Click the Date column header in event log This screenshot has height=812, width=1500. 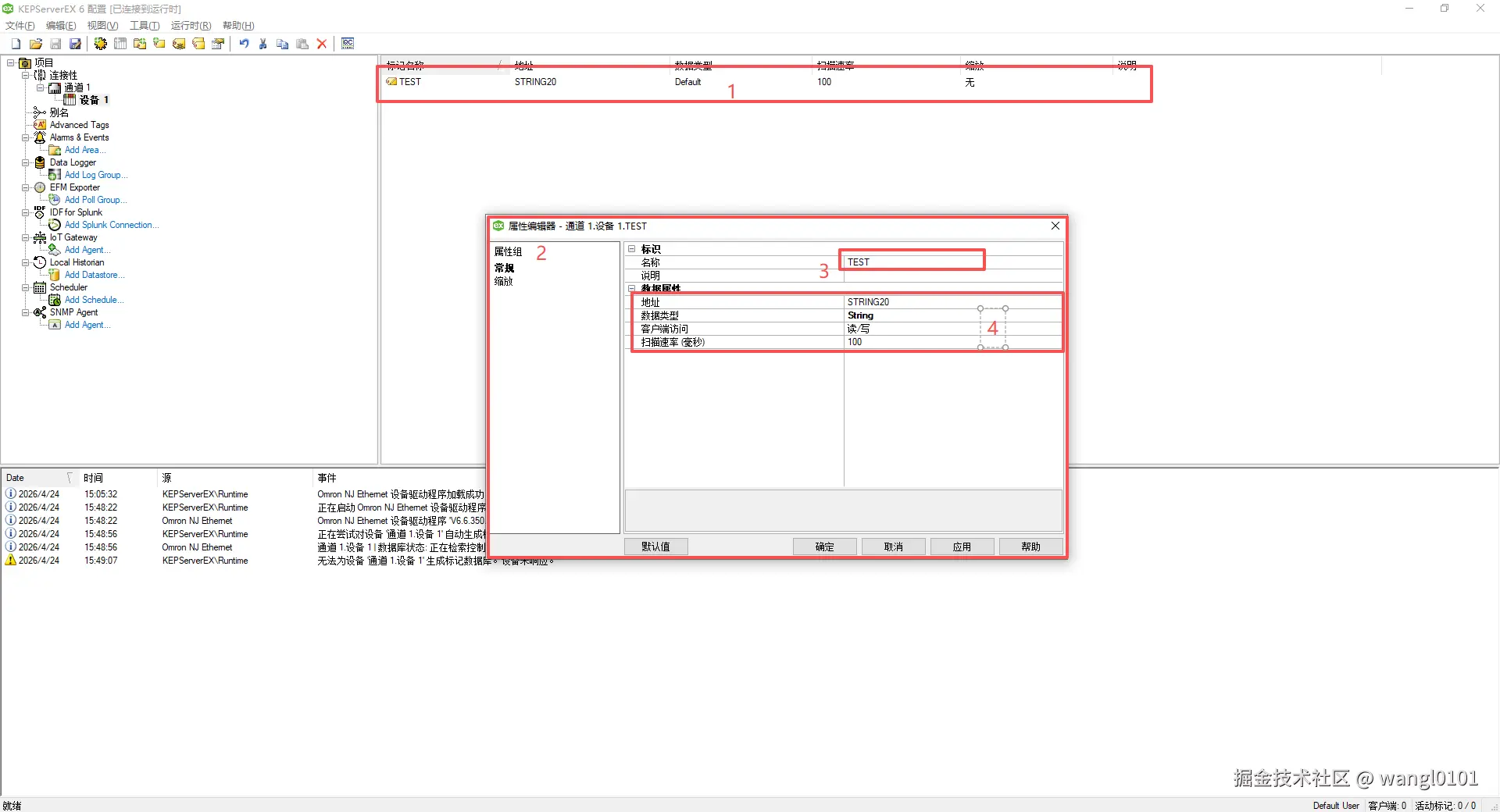click(x=38, y=478)
